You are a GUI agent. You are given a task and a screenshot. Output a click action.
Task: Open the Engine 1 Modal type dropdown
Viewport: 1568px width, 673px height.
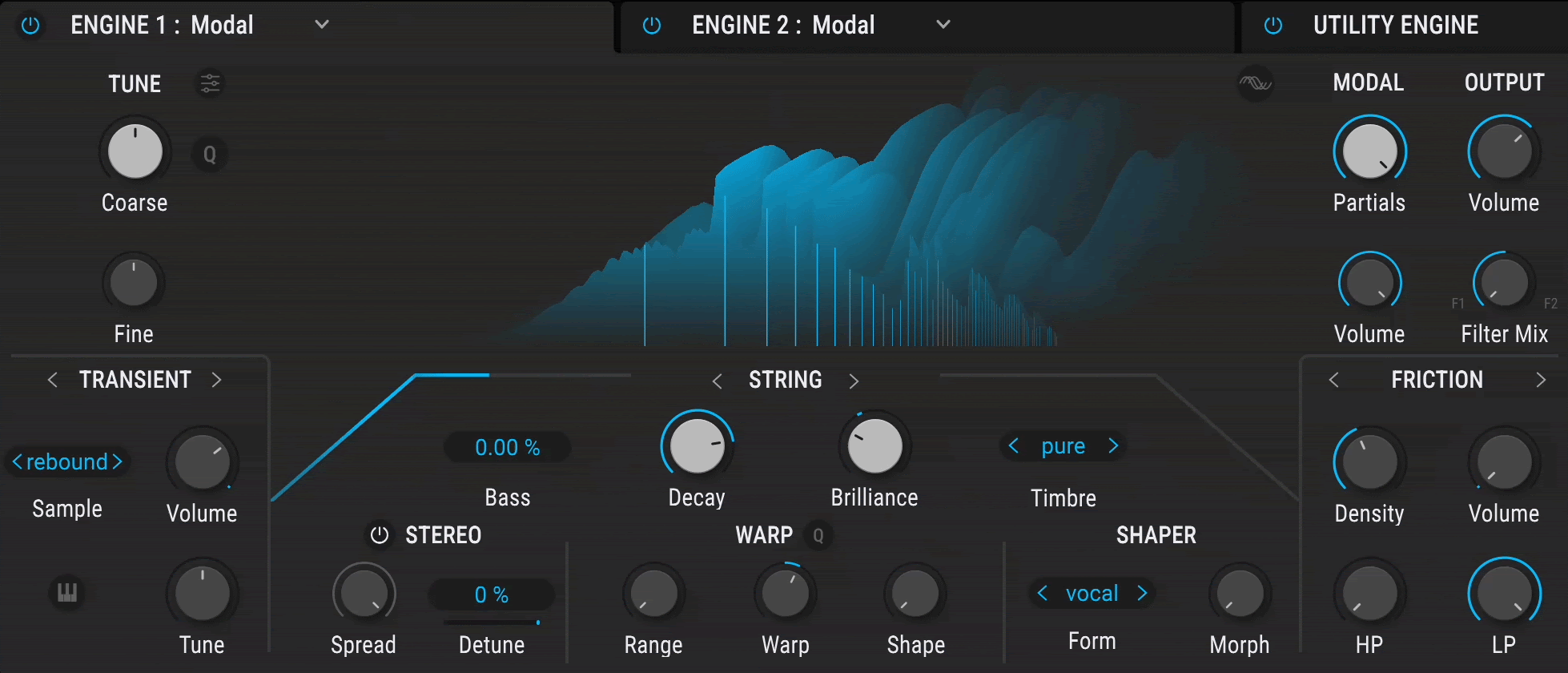322,25
